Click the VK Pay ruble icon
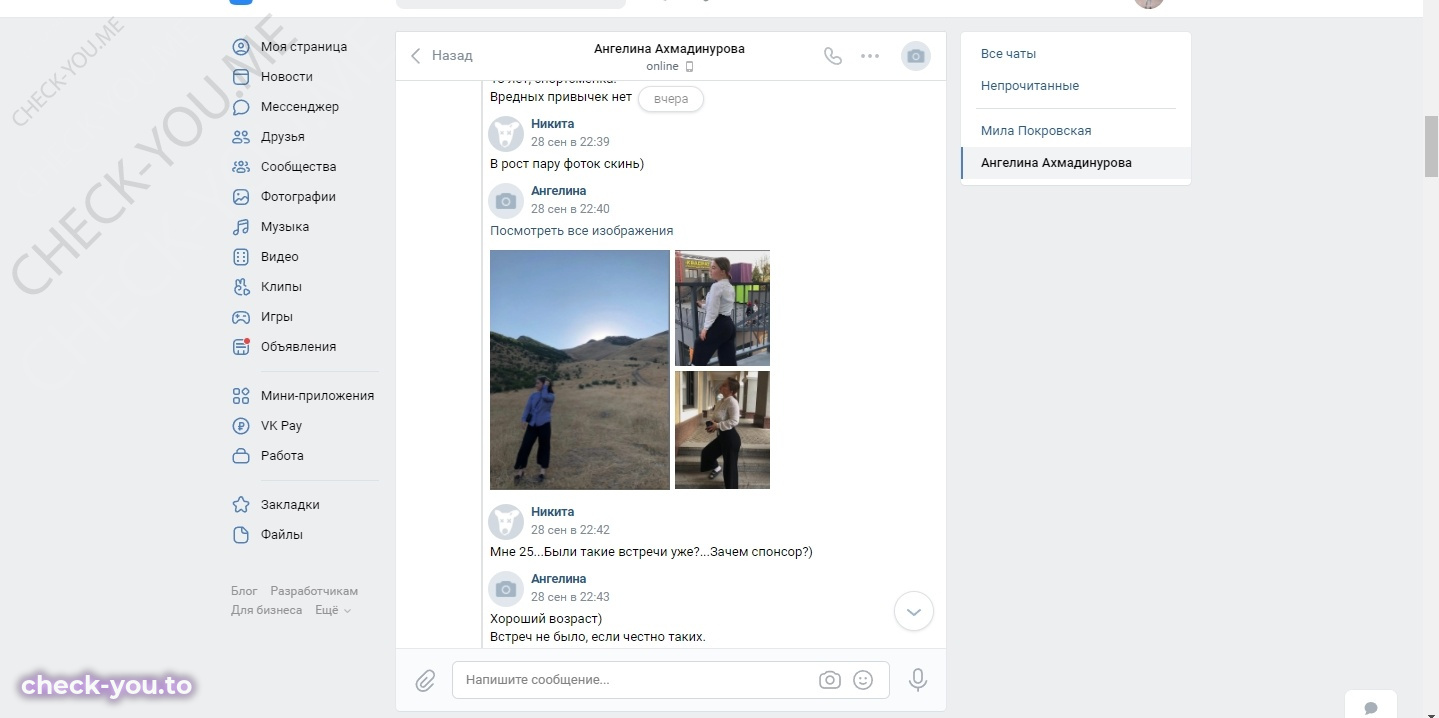 240,426
